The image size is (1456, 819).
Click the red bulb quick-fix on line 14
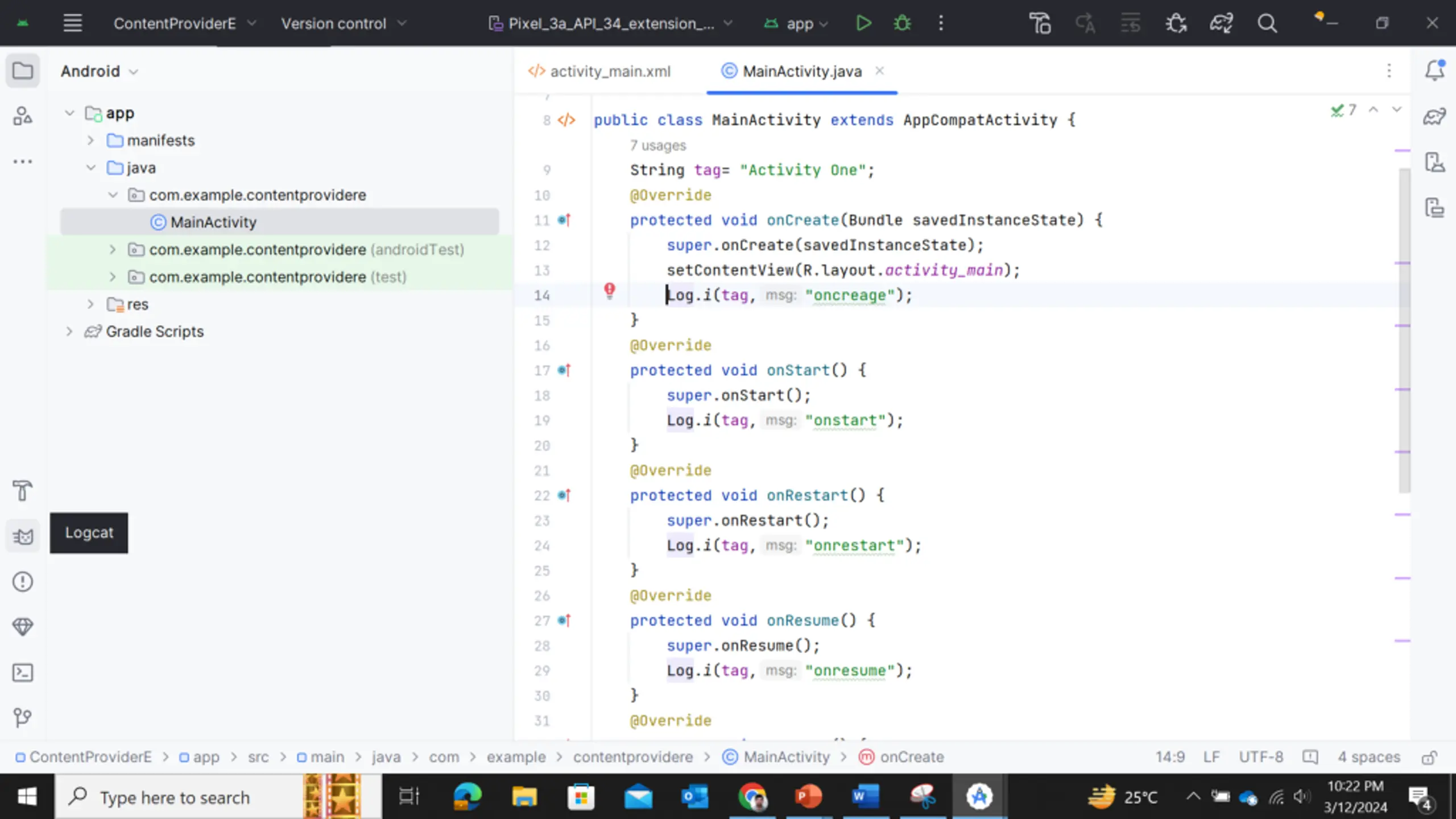coord(609,291)
